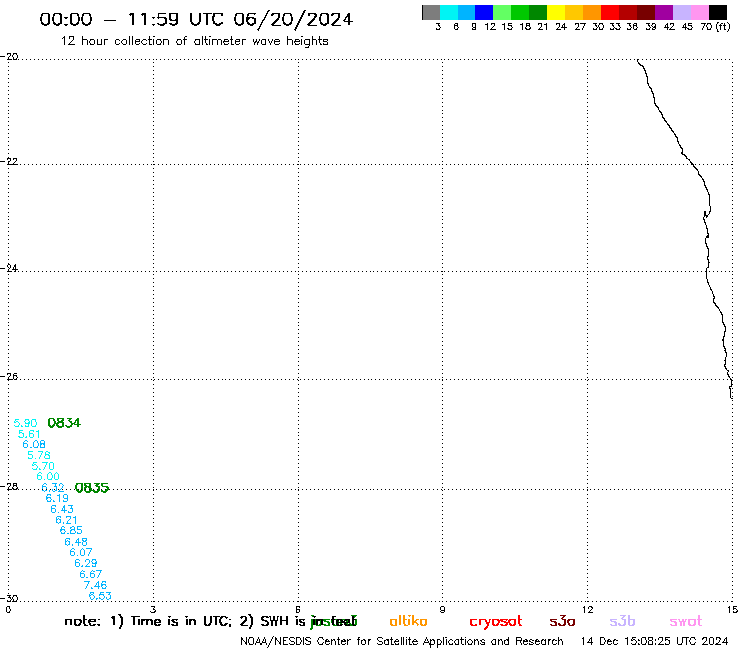Click the wave height value 5.70
Image resolution: width=740 pixels, height=650 pixels.
coord(43,466)
